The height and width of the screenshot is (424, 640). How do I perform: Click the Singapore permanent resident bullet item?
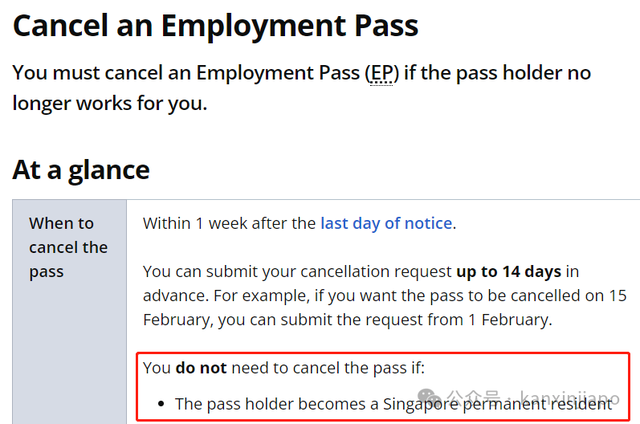[393, 404]
